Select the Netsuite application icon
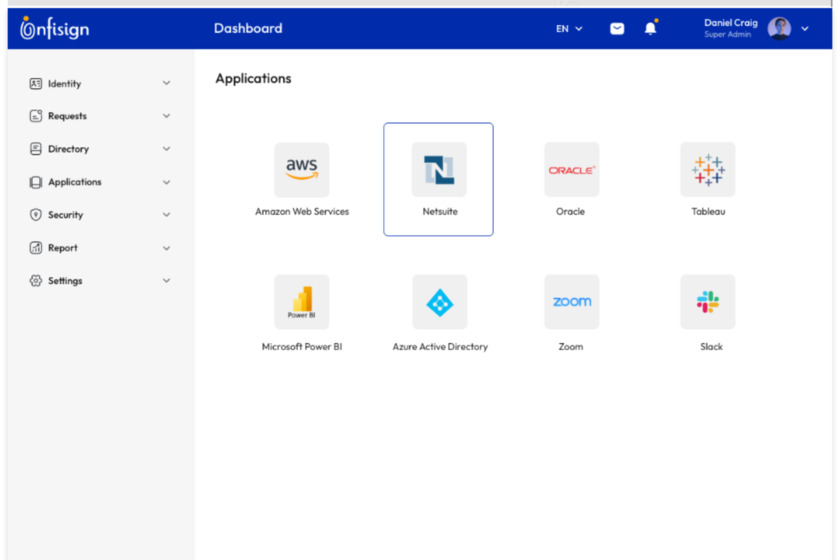Image resolution: width=840 pixels, height=560 pixels. [x=439, y=170]
